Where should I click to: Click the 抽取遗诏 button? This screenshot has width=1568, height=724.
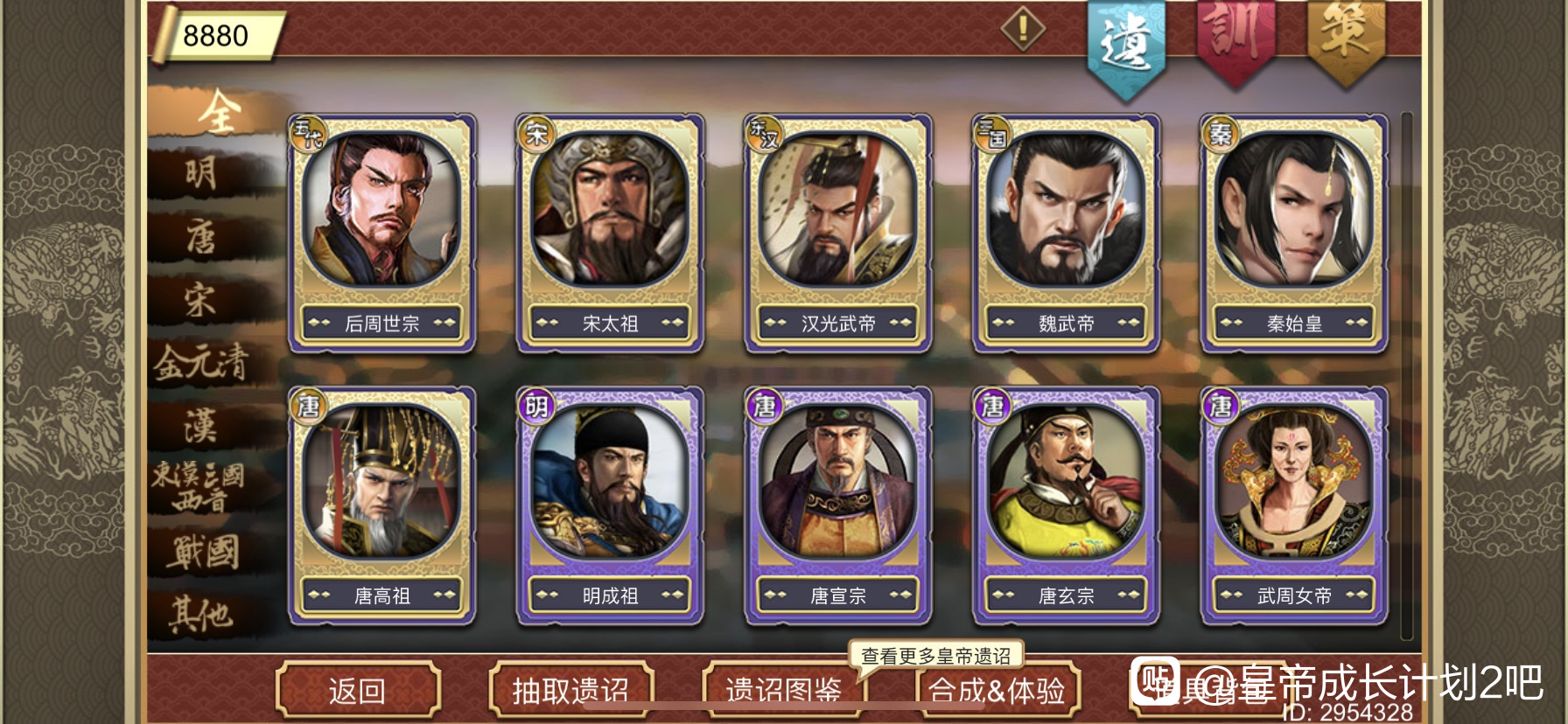570,691
